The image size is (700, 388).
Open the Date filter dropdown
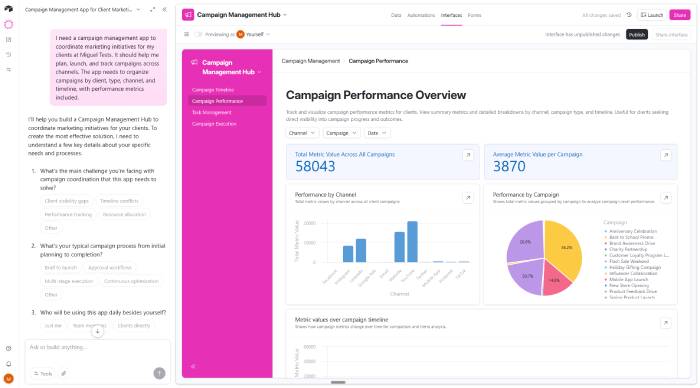pyautogui.click(x=377, y=133)
